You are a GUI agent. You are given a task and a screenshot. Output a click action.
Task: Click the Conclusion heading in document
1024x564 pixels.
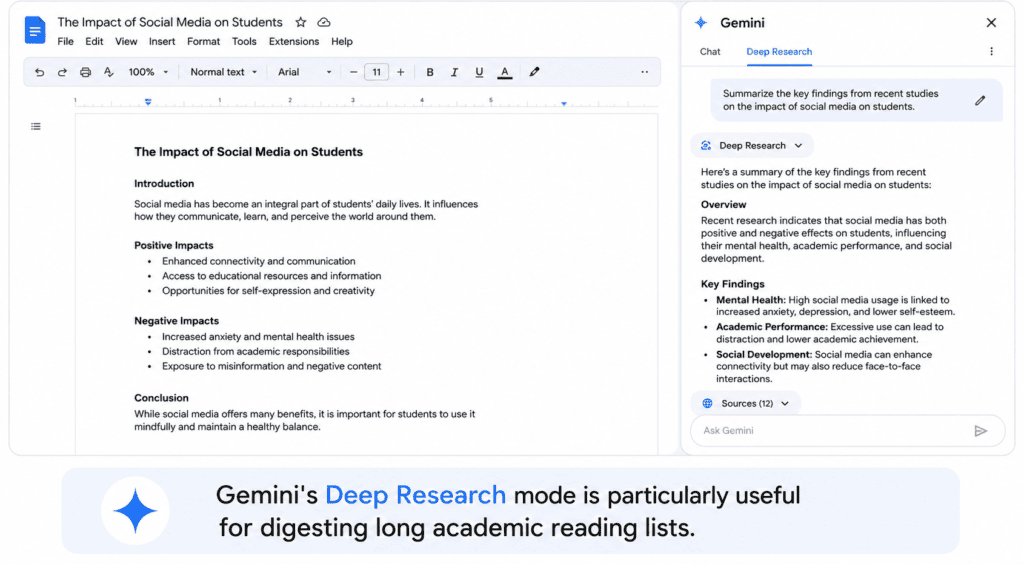point(161,398)
